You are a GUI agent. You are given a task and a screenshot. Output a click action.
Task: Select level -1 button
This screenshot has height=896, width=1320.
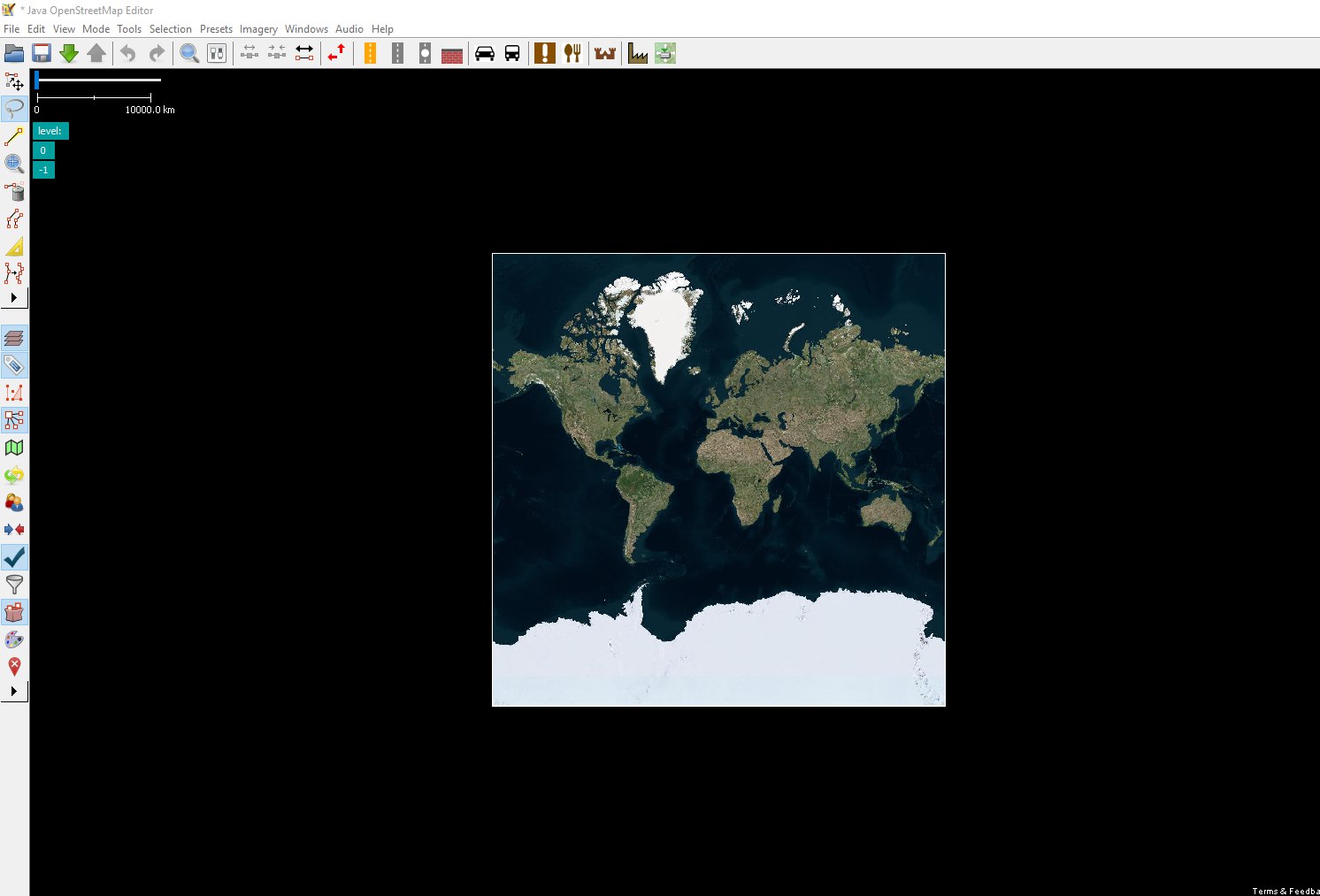pyautogui.click(x=43, y=170)
